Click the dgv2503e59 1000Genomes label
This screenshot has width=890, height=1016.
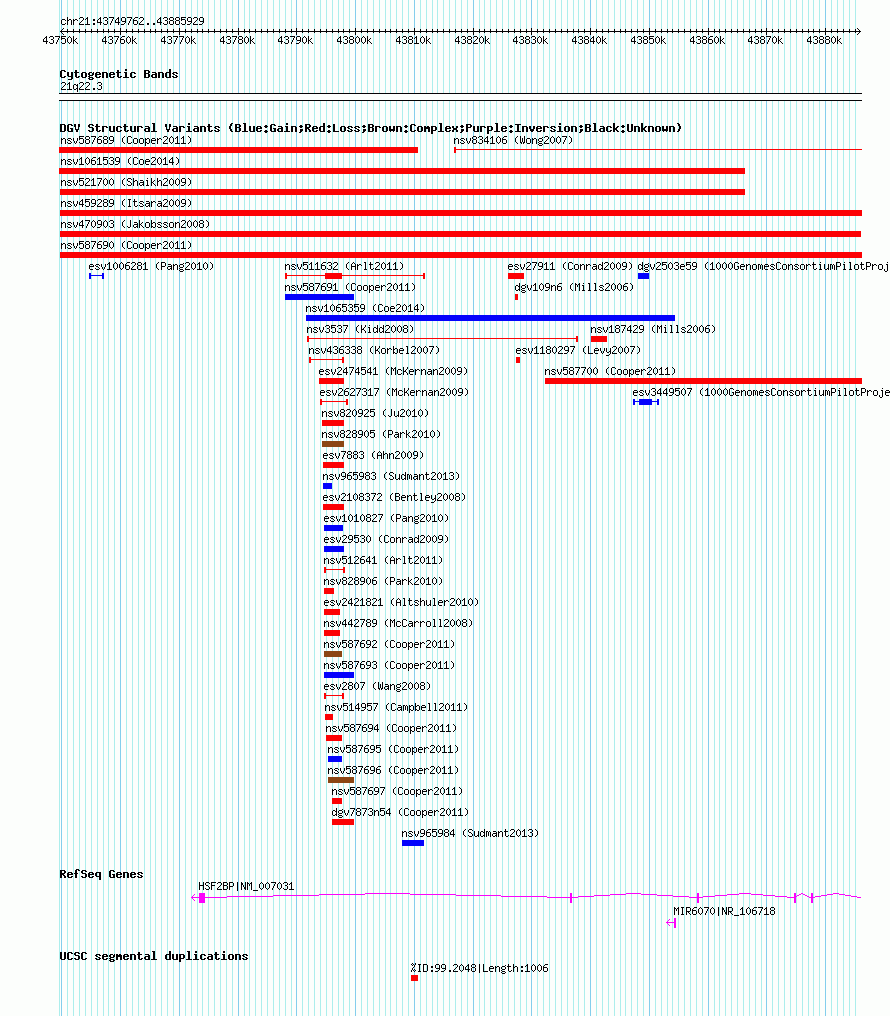[x=763, y=266]
